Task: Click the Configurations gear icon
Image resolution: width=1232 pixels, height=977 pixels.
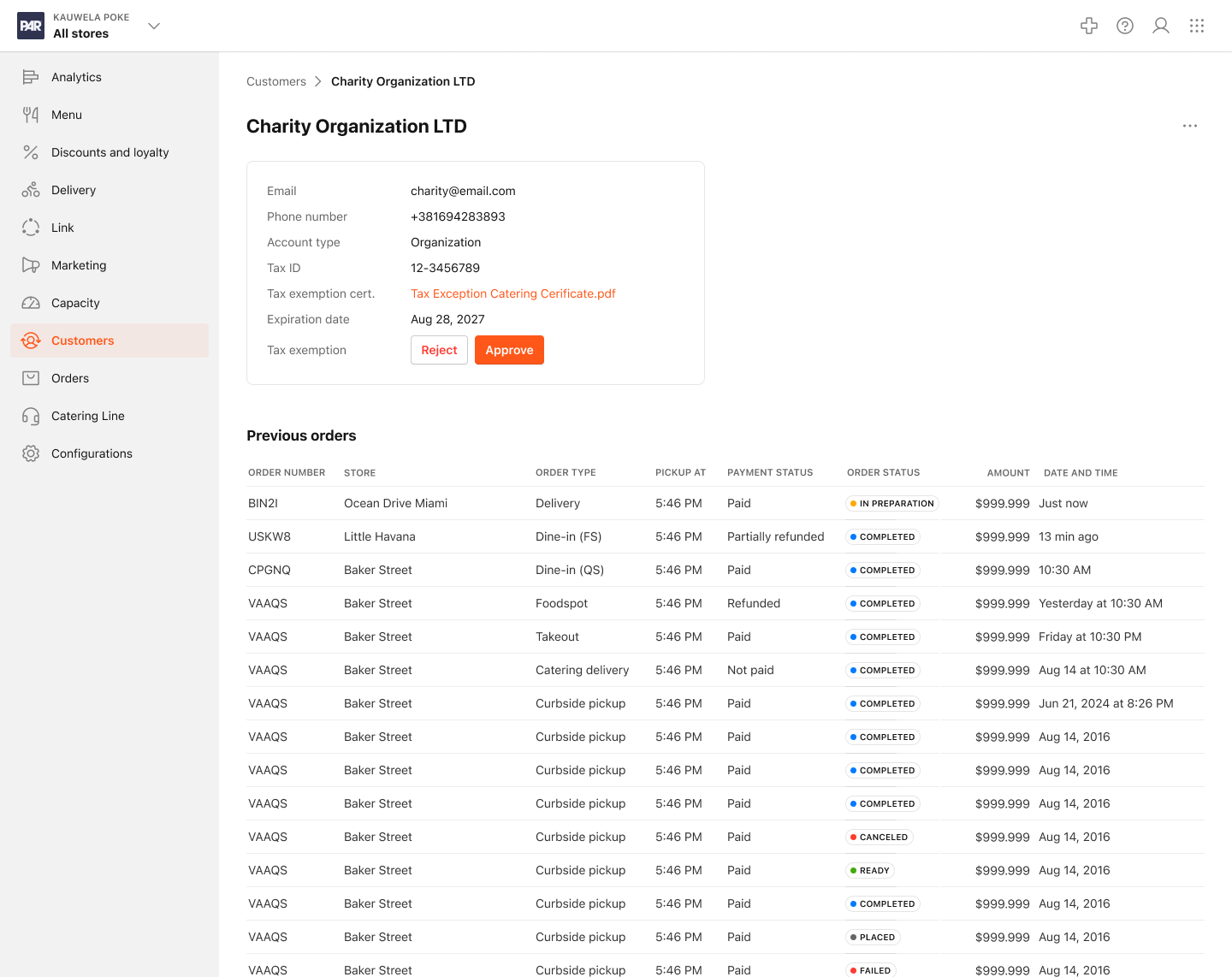Action: [x=31, y=453]
